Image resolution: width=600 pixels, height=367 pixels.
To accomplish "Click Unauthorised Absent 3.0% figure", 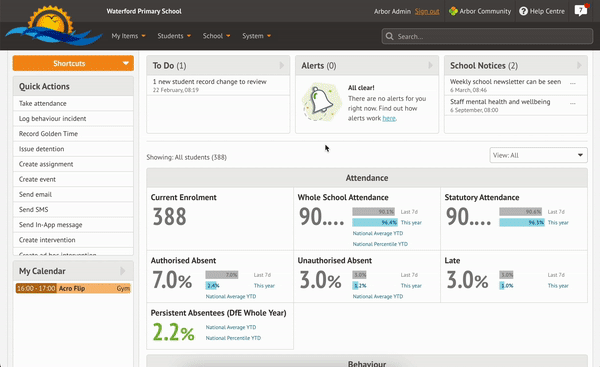I will [x=320, y=280].
